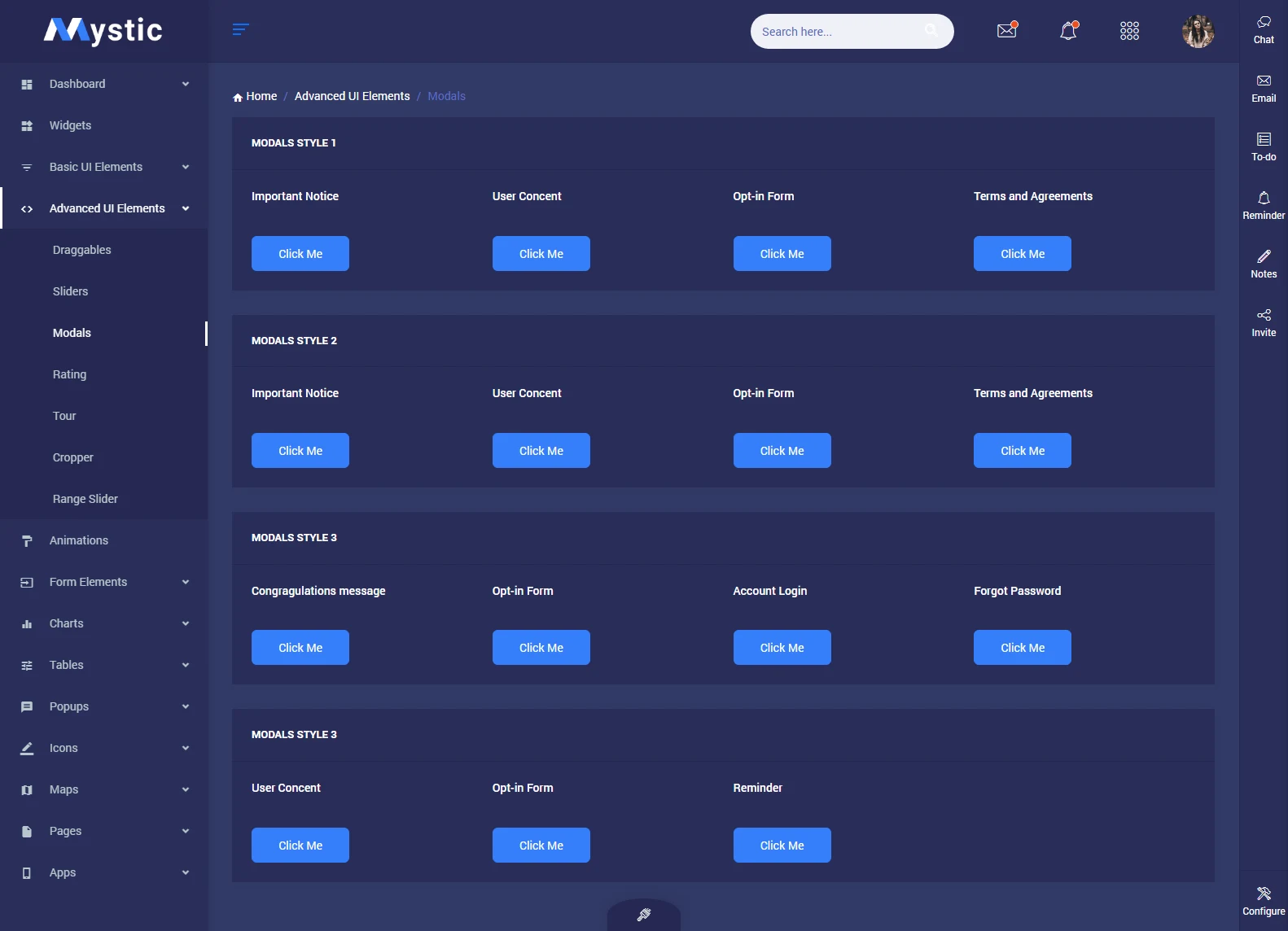The height and width of the screenshot is (931, 1288).
Task: Open Notes pencil icon
Action: pyautogui.click(x=1264, y=257)
